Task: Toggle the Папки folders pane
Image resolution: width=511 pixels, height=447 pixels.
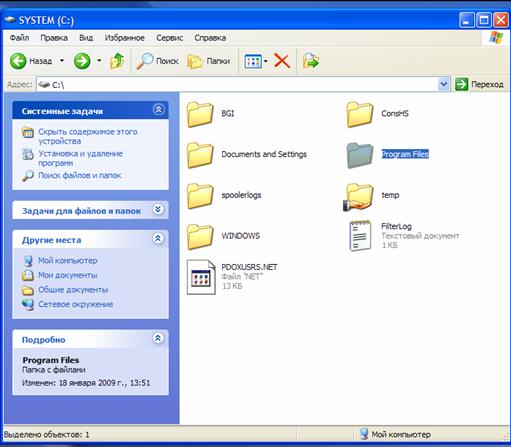Action: pyautogui.click(x=209, y=61)
